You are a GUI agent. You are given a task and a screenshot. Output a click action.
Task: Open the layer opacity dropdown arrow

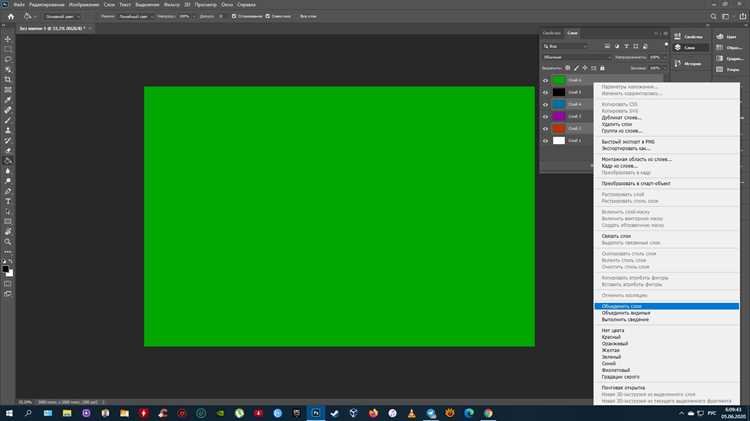pos(664,57)
